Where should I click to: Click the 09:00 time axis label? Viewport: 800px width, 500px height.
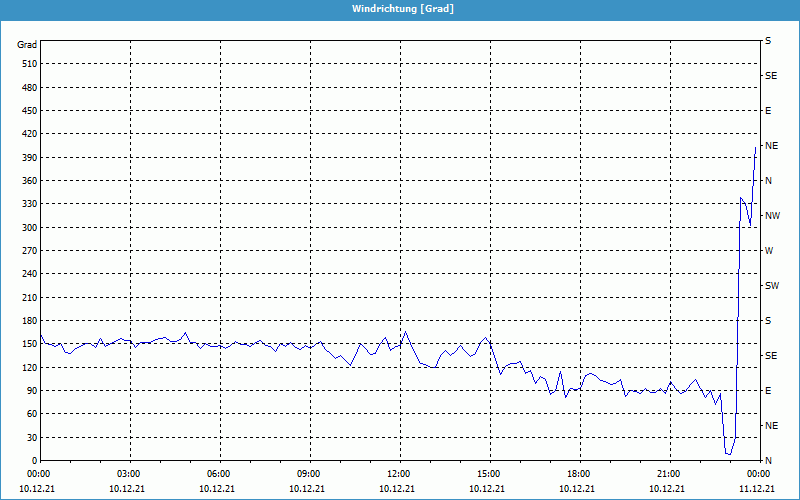coord(309,474)
